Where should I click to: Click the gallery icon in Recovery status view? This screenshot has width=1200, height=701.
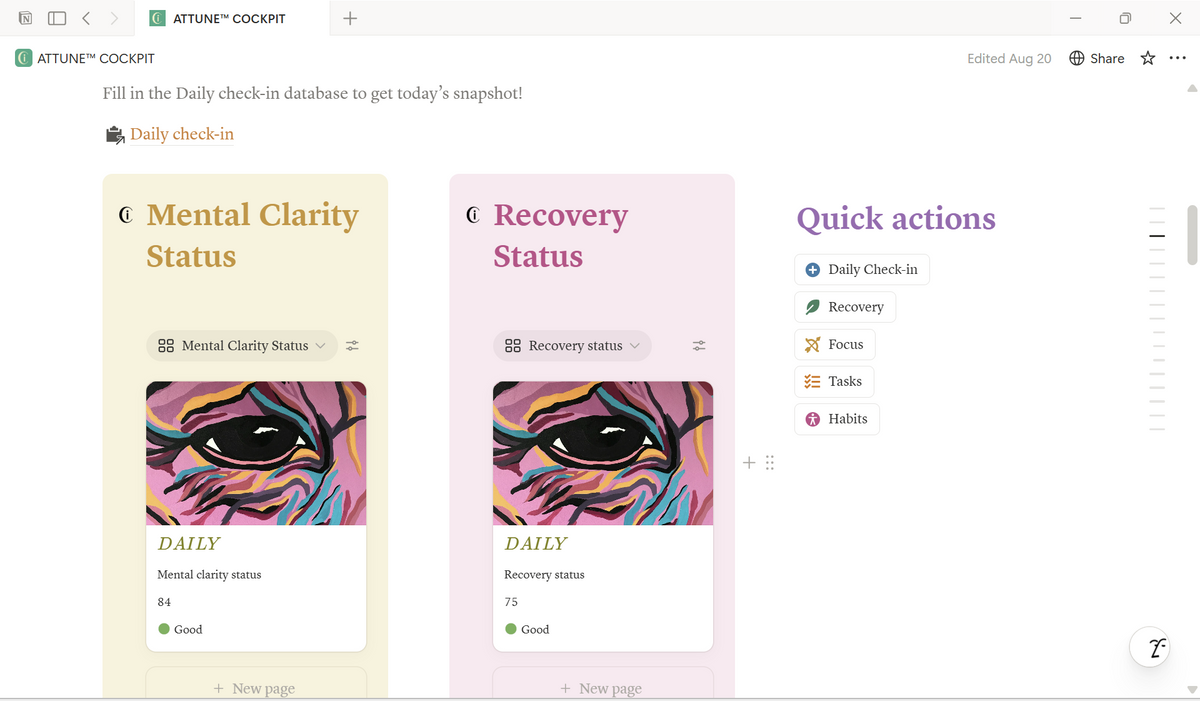[x=513, y=345]
